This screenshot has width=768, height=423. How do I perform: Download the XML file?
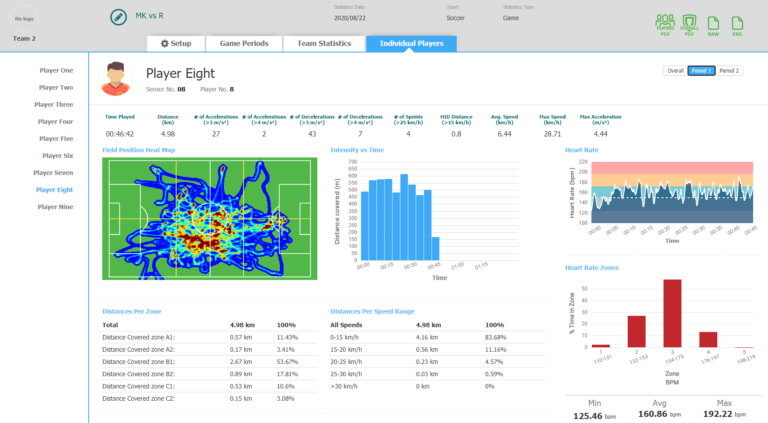click(737, 25)
